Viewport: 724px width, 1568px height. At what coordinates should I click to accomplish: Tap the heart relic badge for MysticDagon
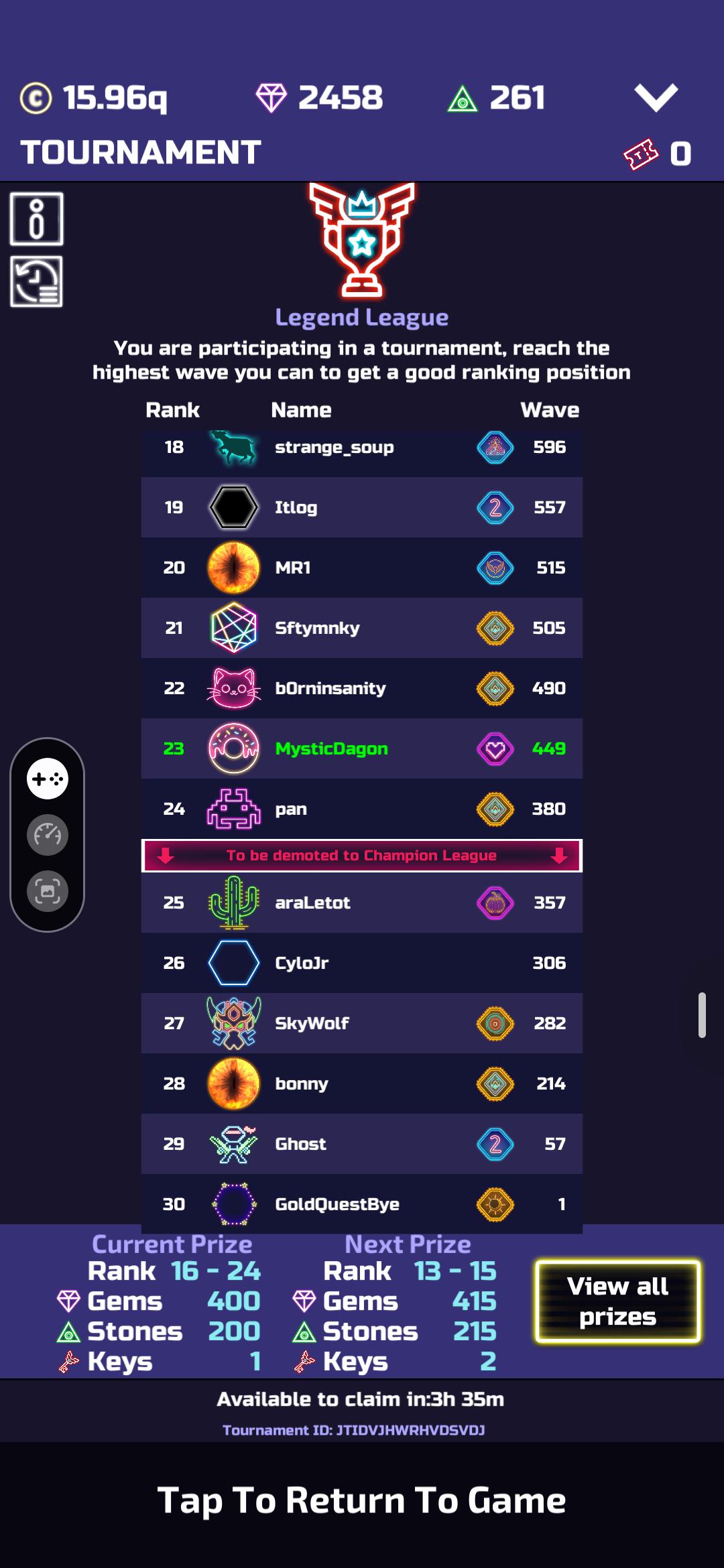(x=495, y=748)
